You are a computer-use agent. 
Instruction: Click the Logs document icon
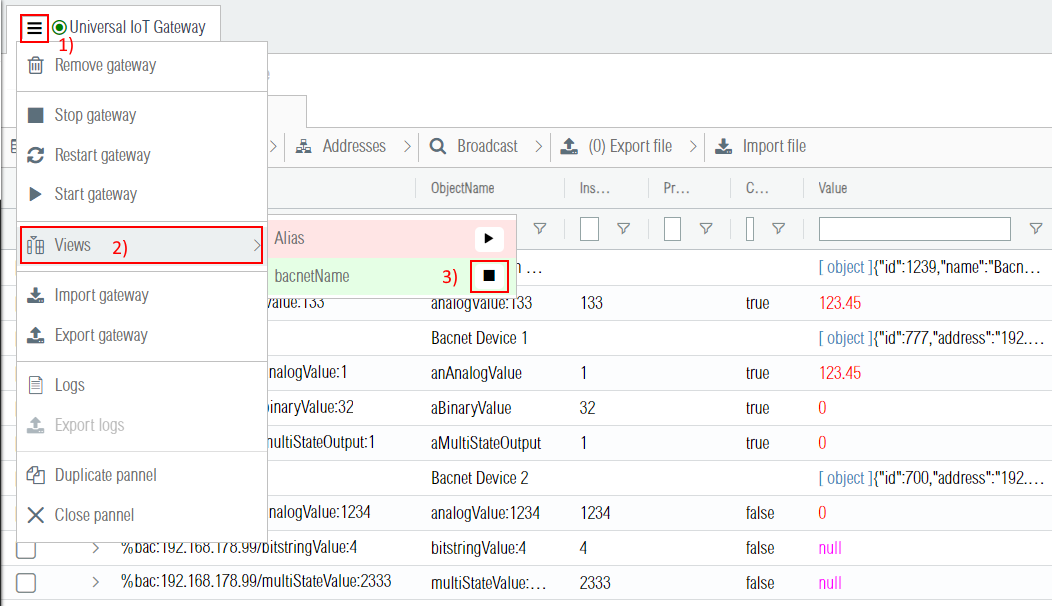[x=36, y=386]
